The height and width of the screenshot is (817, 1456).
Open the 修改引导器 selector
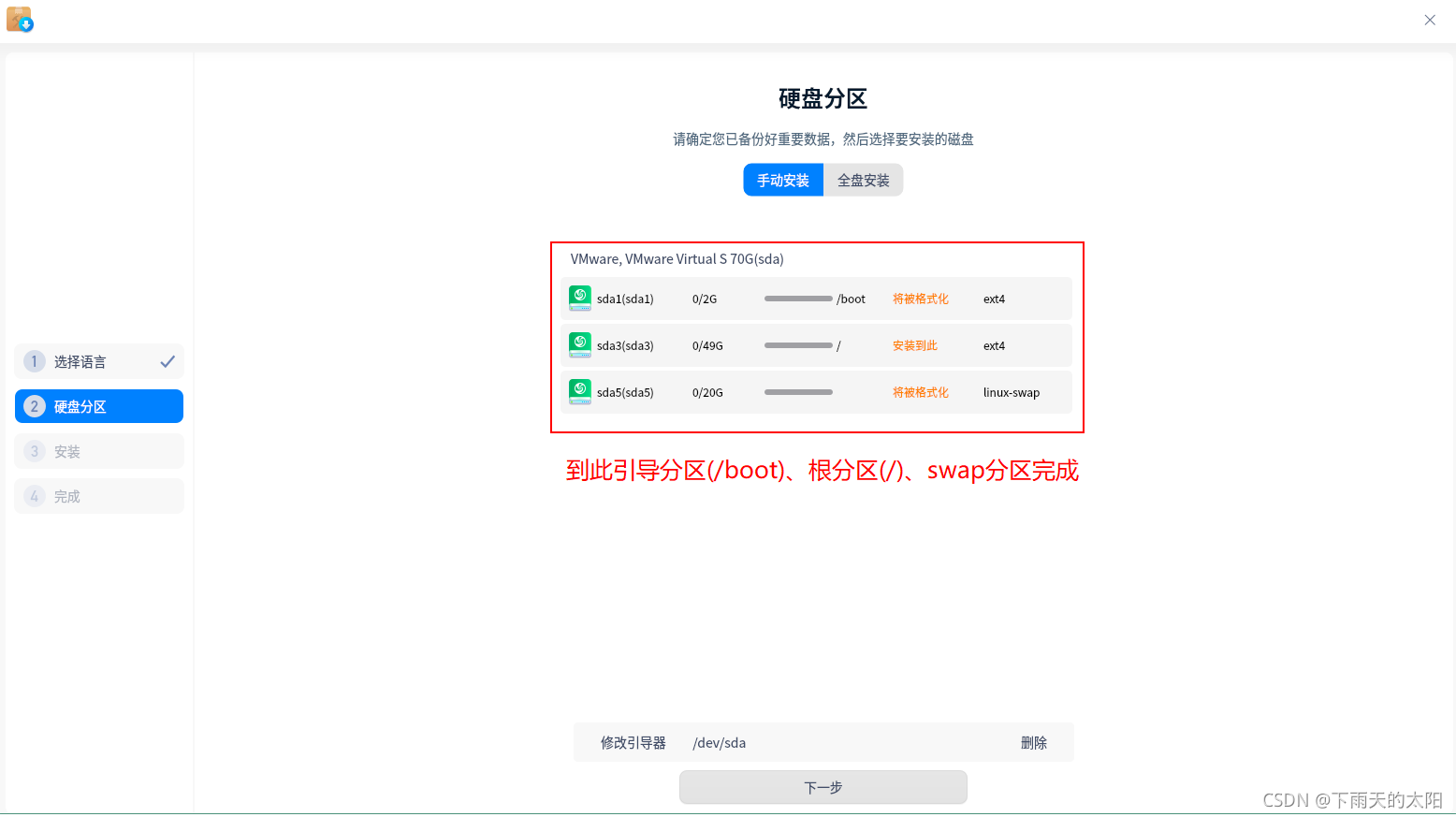point(633,741)
